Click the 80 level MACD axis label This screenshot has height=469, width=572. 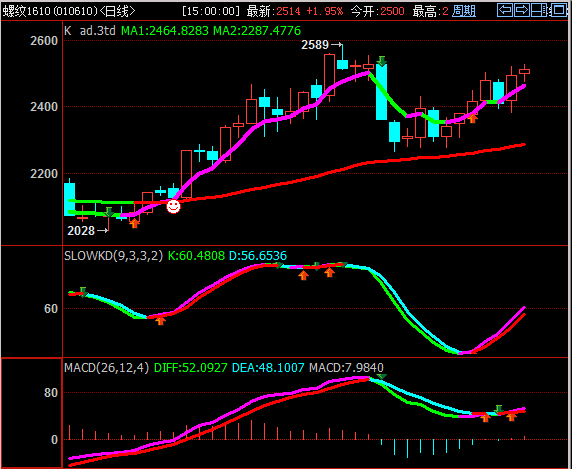pyautogui.click(x=51, y=393)
